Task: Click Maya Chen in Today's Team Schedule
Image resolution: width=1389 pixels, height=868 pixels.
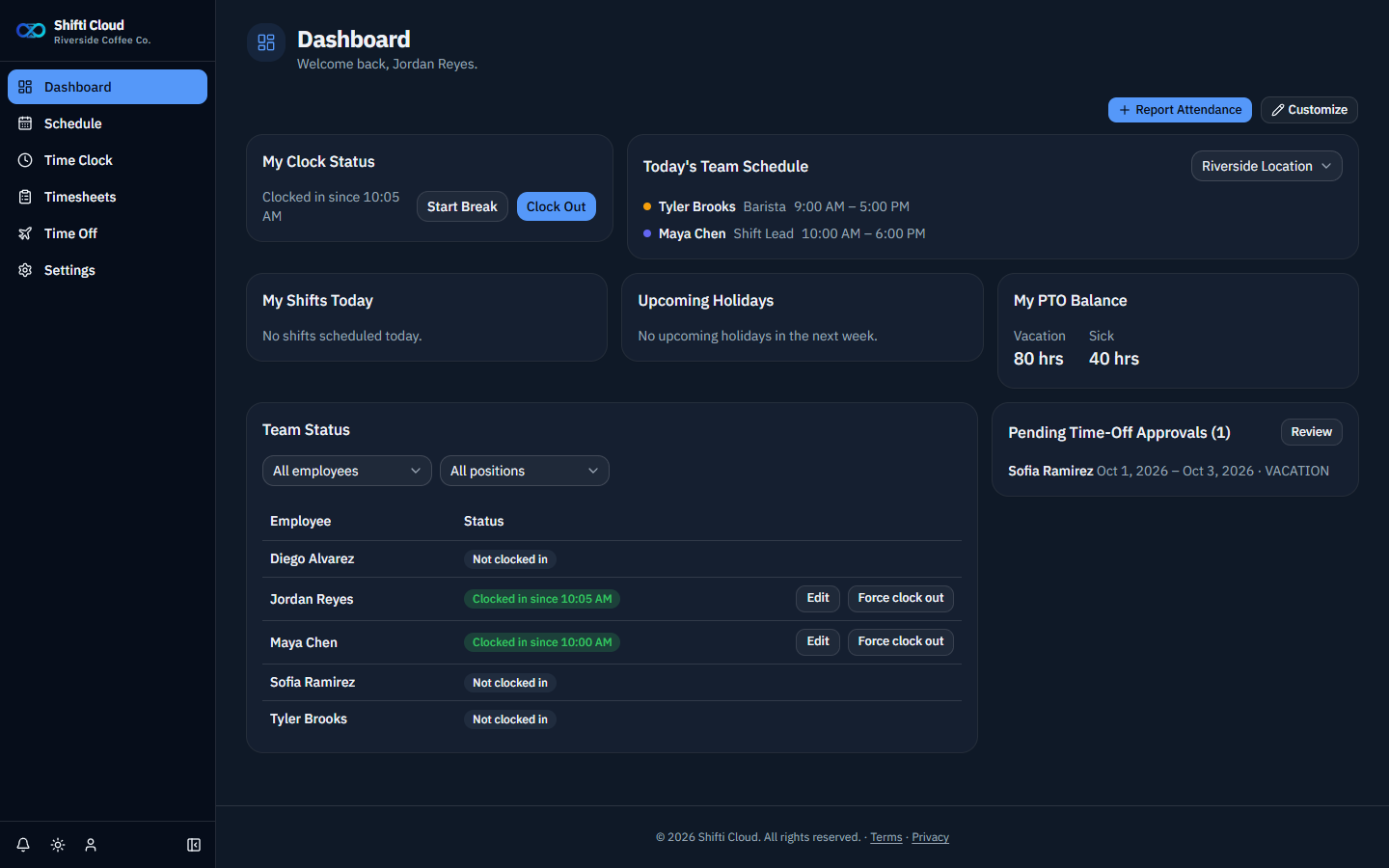Action: (692, 233)
